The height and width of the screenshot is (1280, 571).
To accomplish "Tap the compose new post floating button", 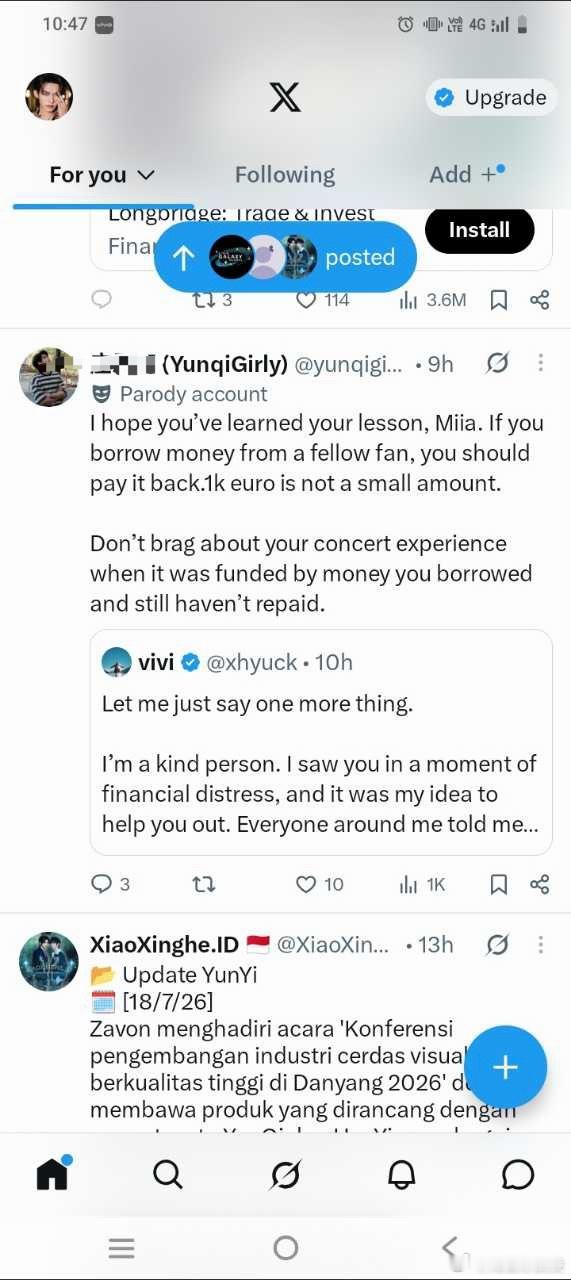I will coord(505,1067).
